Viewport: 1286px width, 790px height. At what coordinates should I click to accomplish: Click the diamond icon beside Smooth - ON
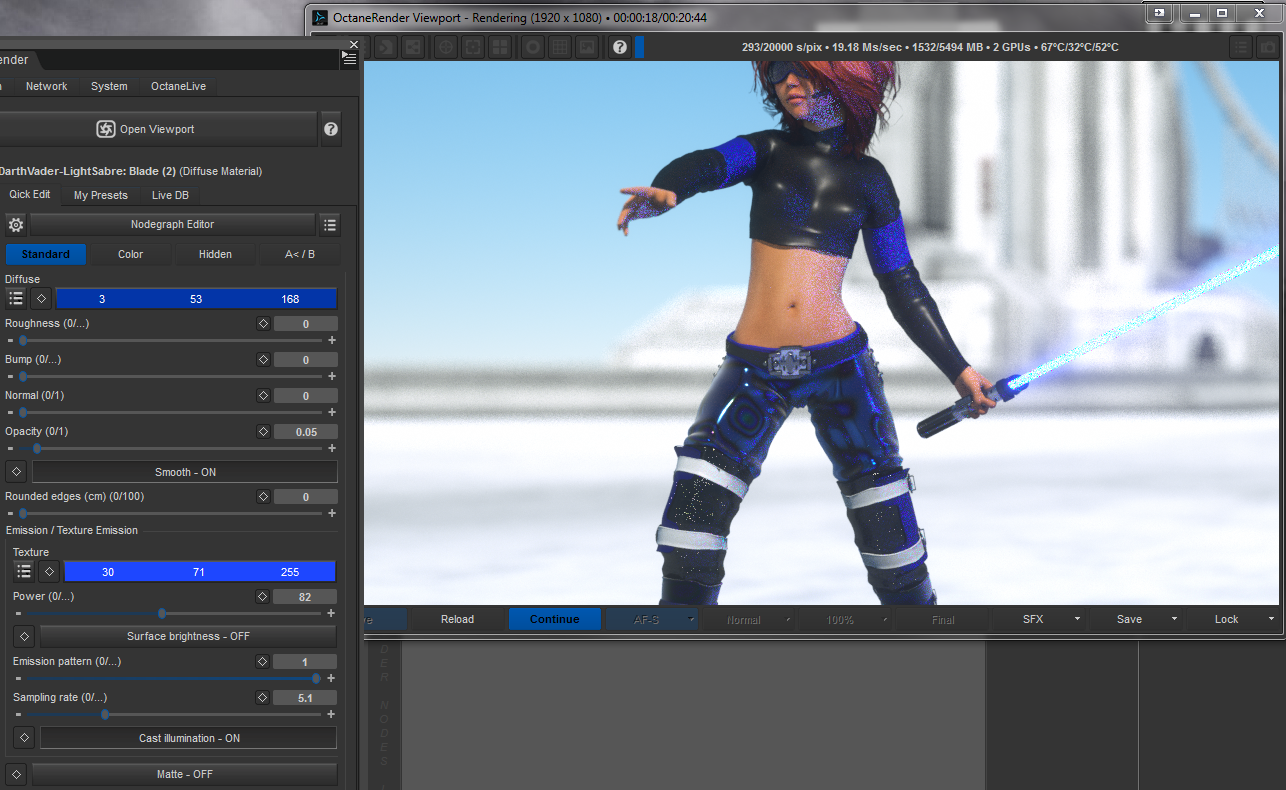pyautogui.click(x=16, y=472)
